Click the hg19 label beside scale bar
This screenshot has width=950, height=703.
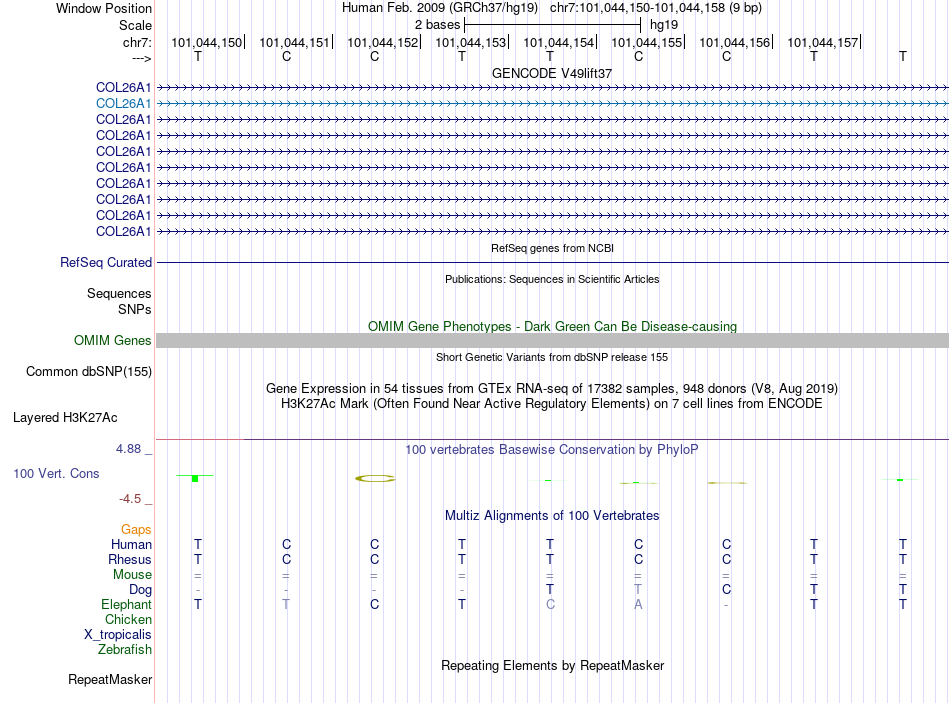click(663, 25)
